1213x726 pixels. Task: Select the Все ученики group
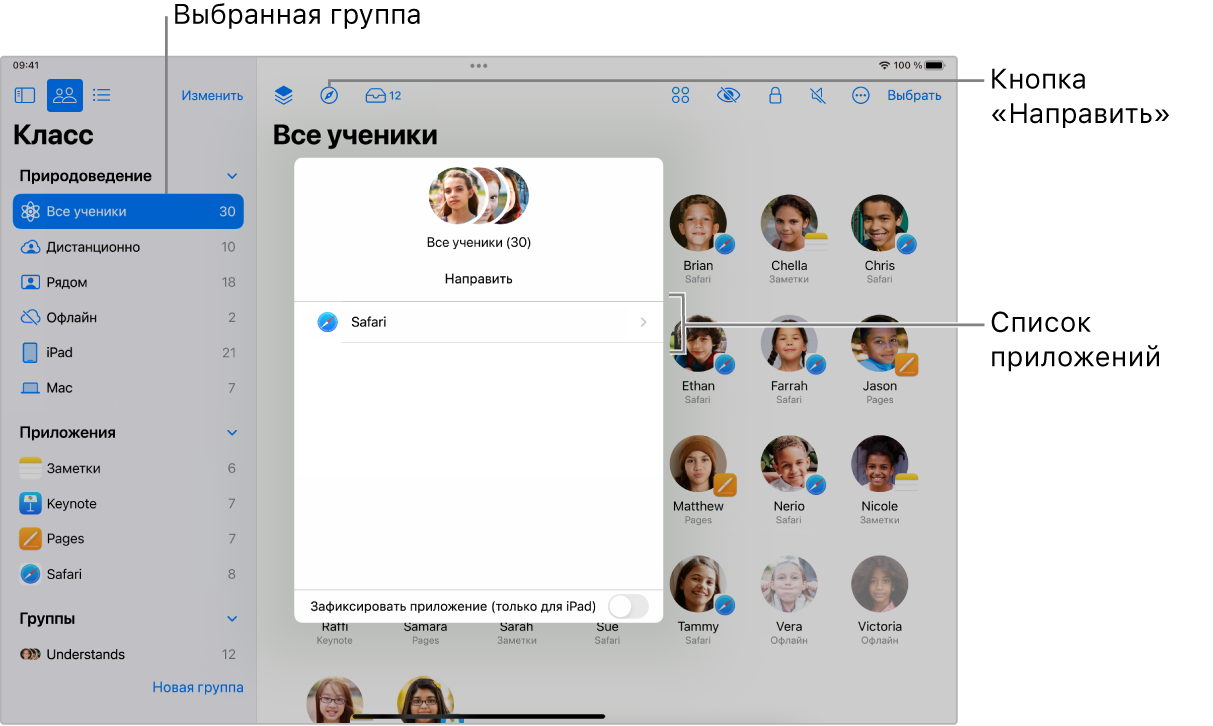(x=128, y=211)
